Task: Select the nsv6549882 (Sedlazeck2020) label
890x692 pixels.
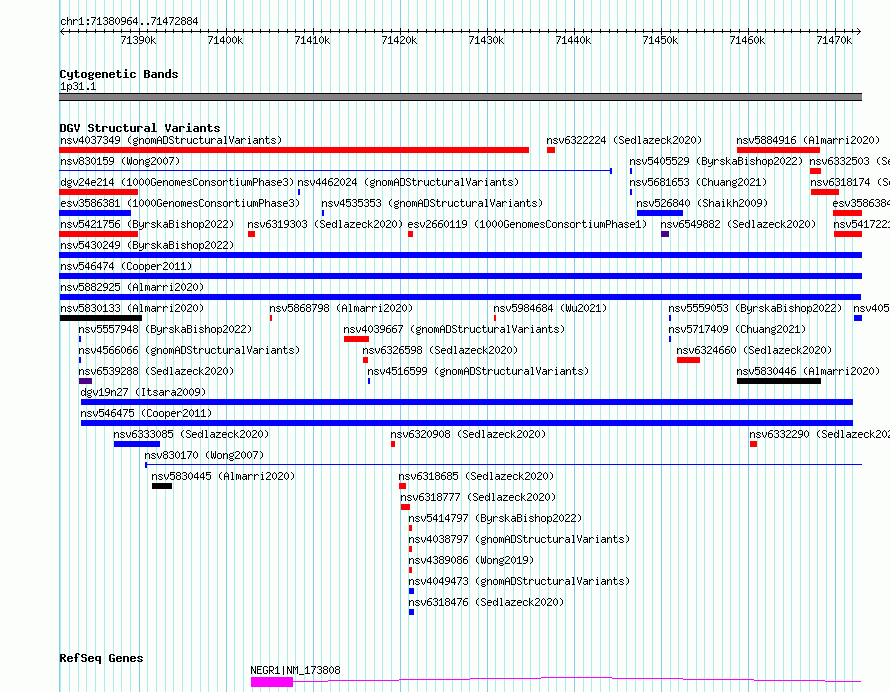Action: click(738, 224)
